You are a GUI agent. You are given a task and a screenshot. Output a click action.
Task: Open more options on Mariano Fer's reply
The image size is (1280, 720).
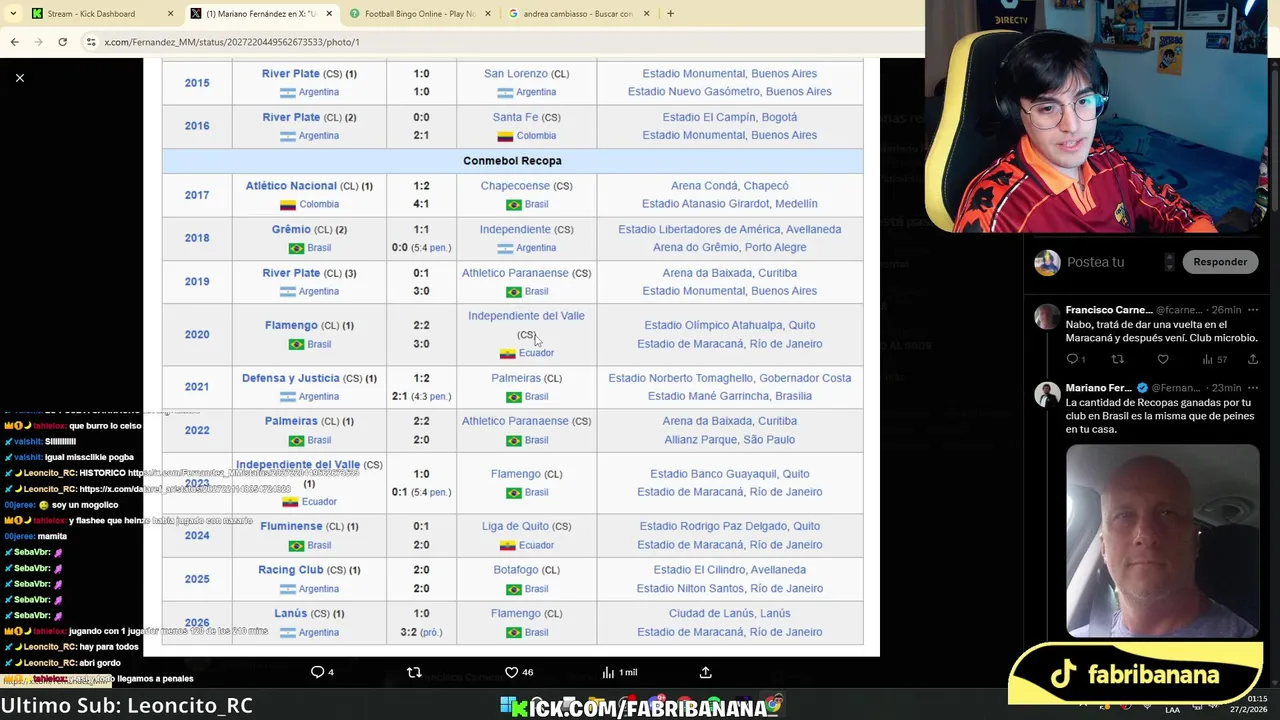1252,388
